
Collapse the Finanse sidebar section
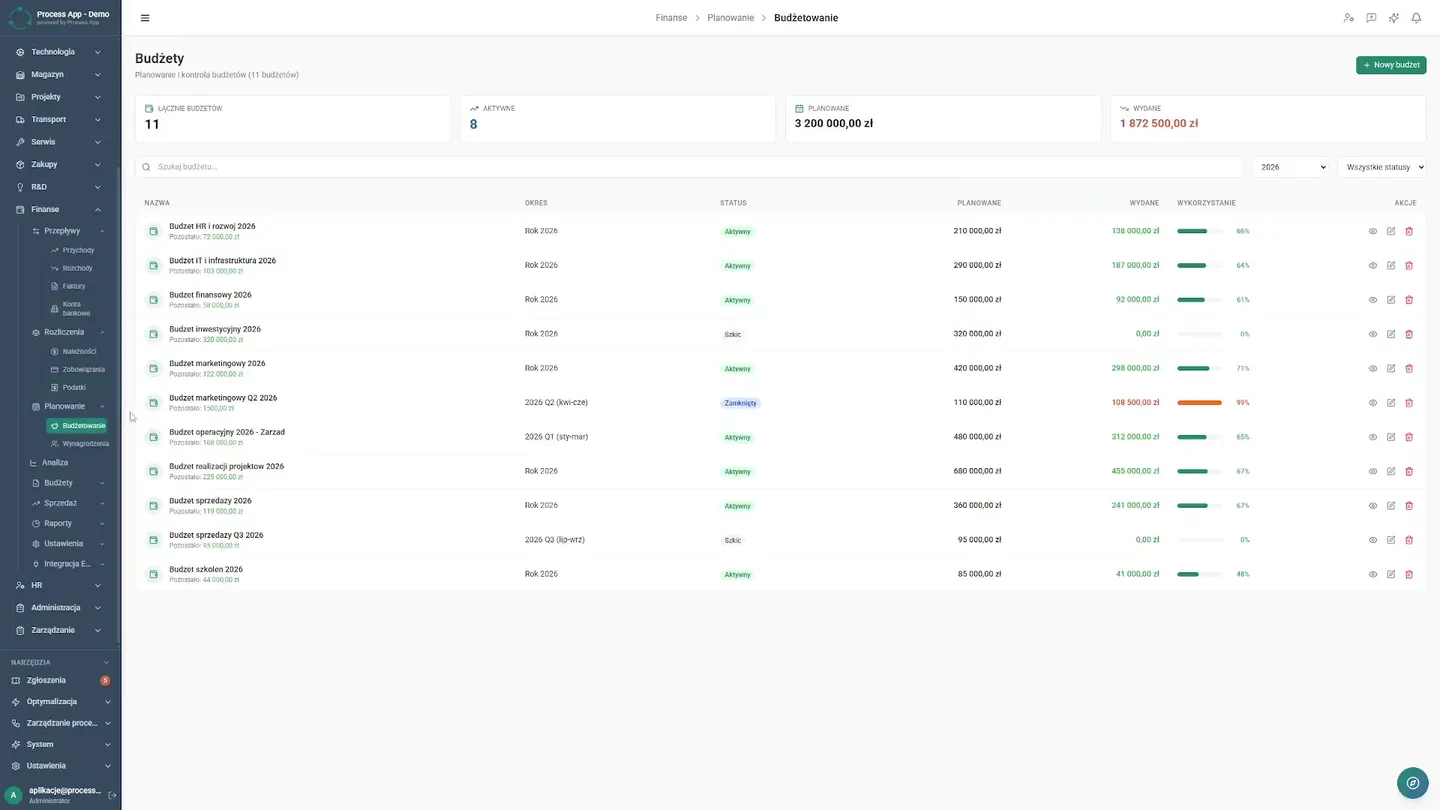pyautogui.click(x=59, y=209)
